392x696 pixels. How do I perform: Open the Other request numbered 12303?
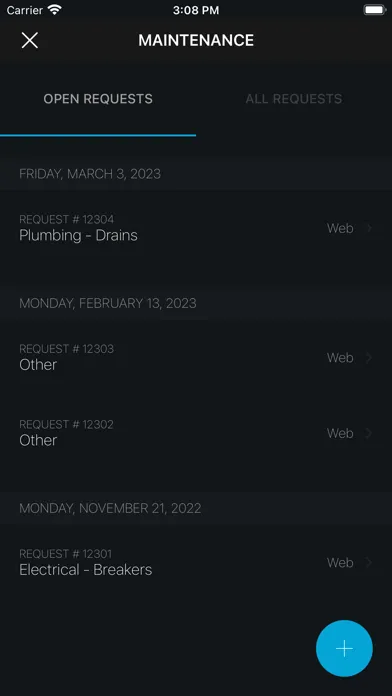(x=196, y=358)
